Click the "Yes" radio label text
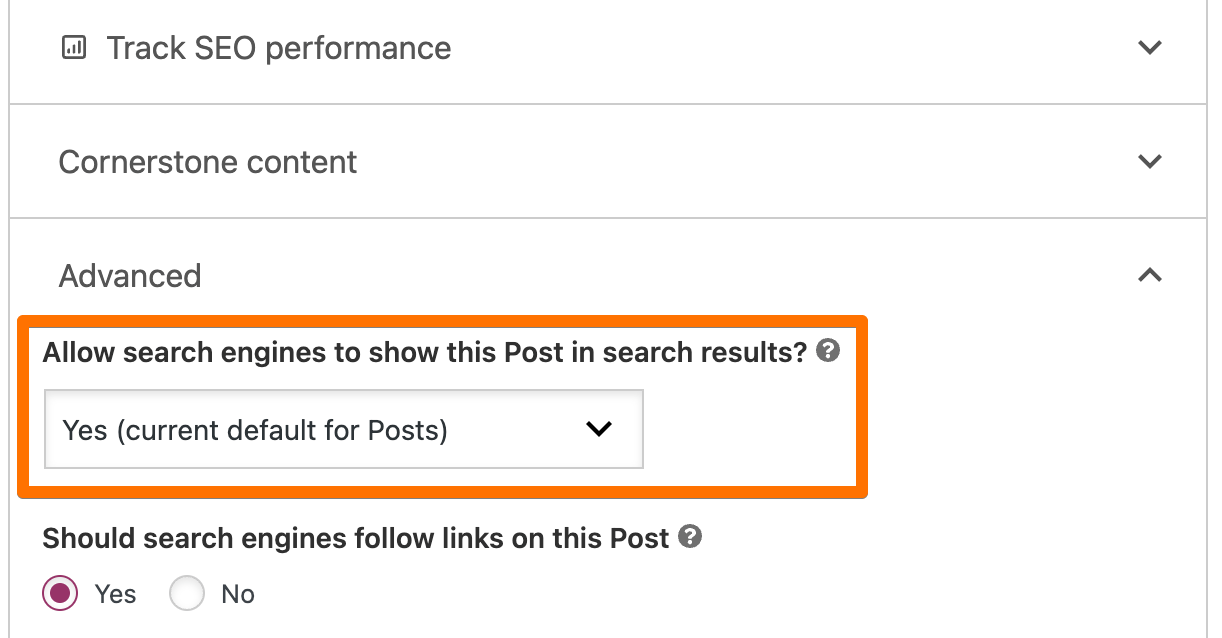1222x638 pixels. (x=115, y=594)
